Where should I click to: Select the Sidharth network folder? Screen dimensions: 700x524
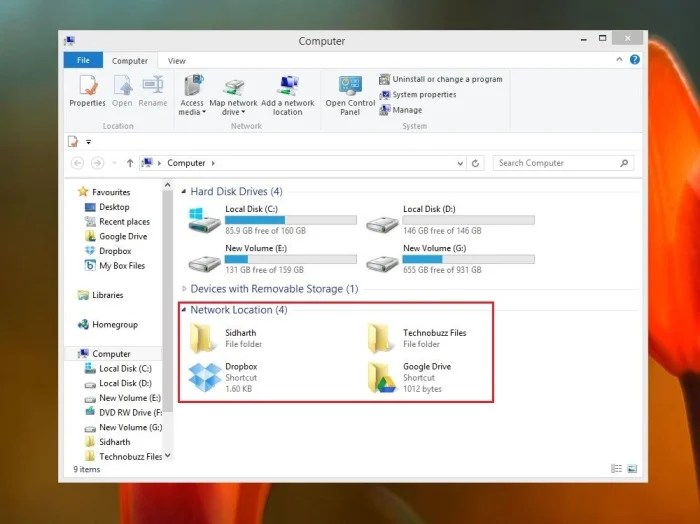point(225,338)
